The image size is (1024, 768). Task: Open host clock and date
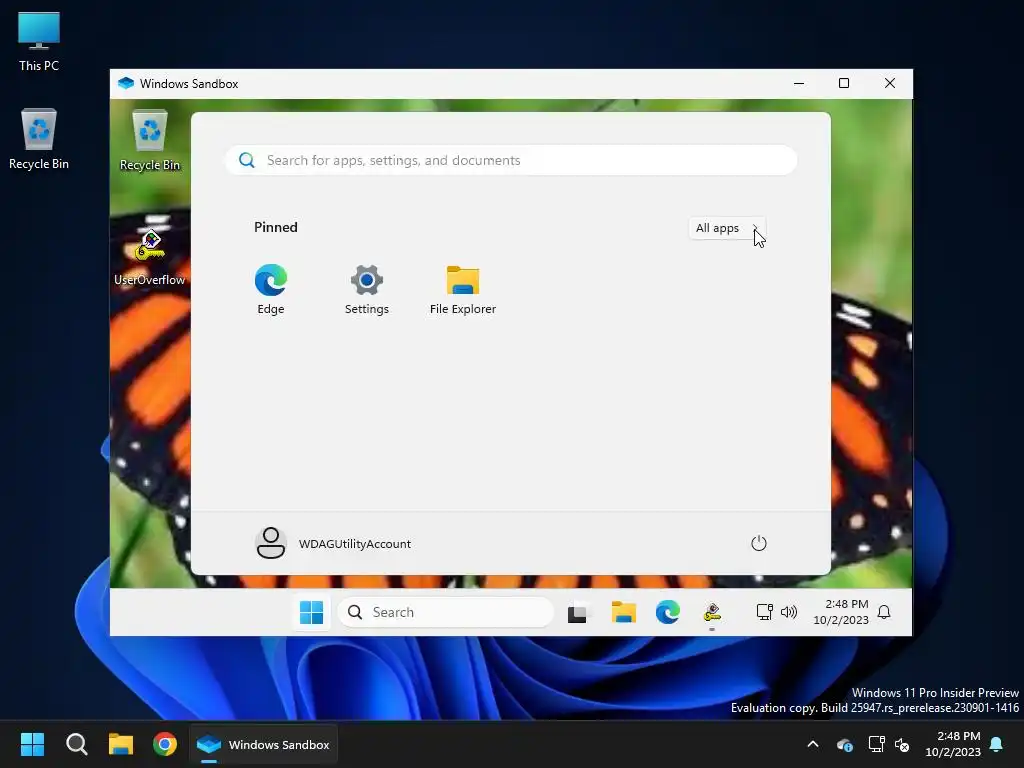pos(953,744)
